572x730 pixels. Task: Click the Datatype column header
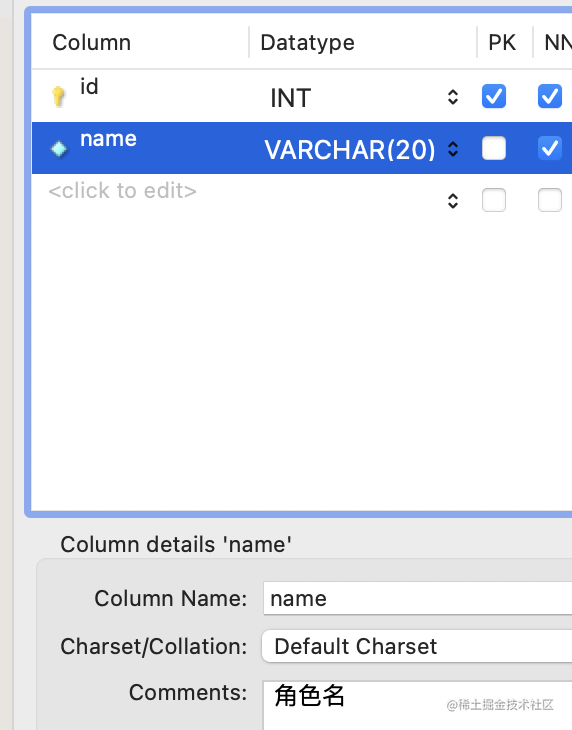[x=307, y=43]
